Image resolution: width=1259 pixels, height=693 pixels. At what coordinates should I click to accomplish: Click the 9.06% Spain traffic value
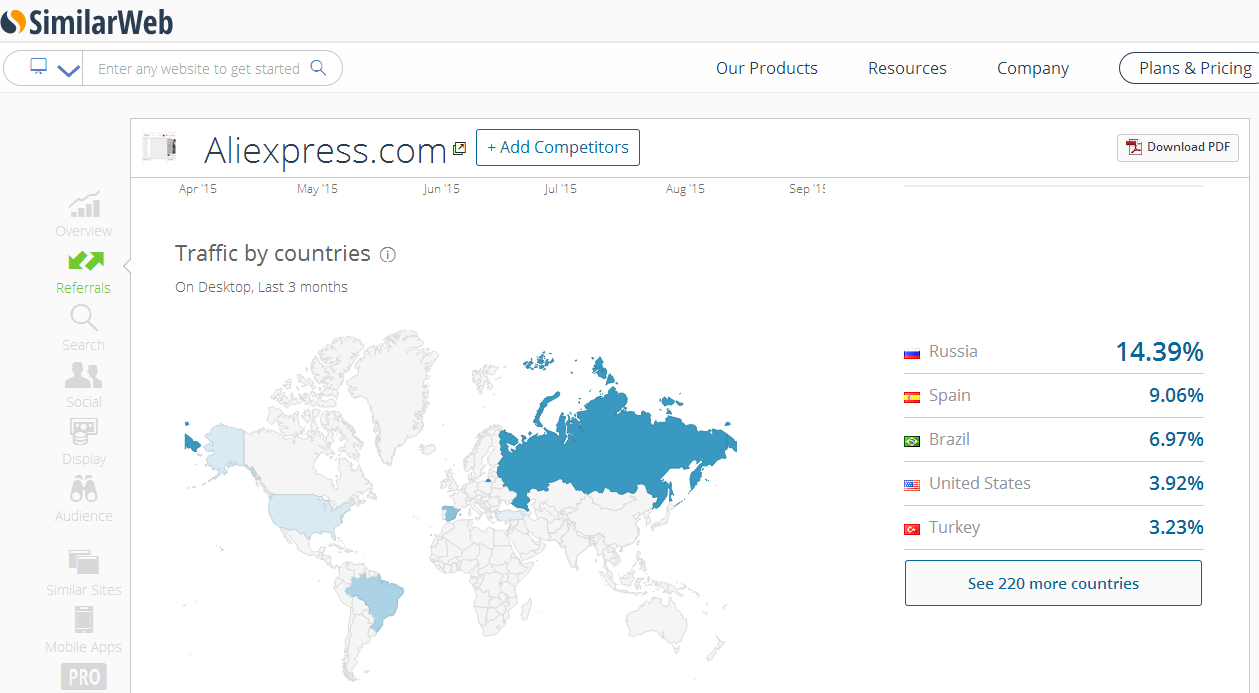[1176, 395]
